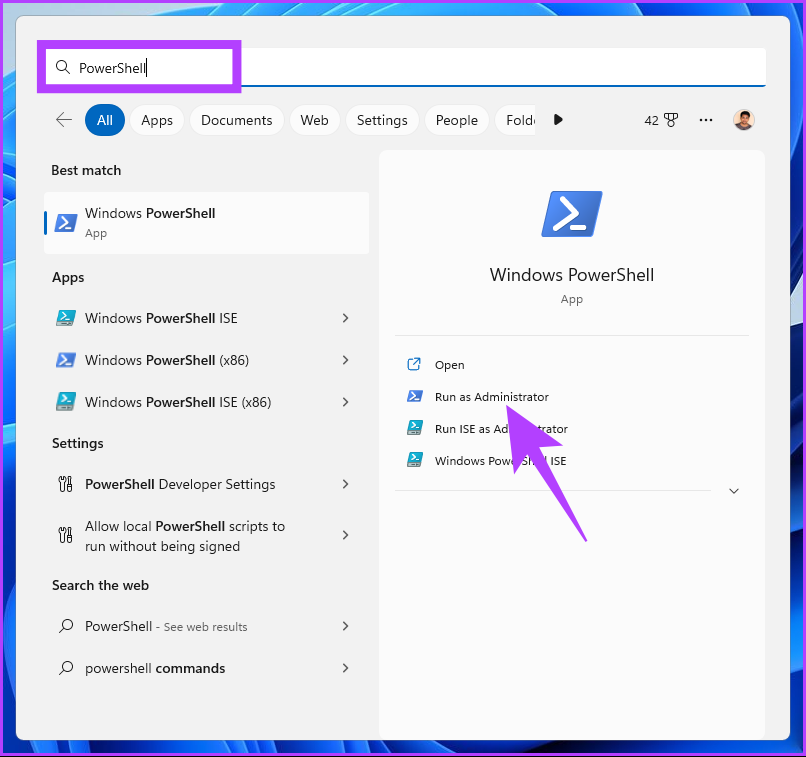Viewport: 806px width, 757px height.
Task: Click Run ISE as Administrator
Action: point(500,429)
